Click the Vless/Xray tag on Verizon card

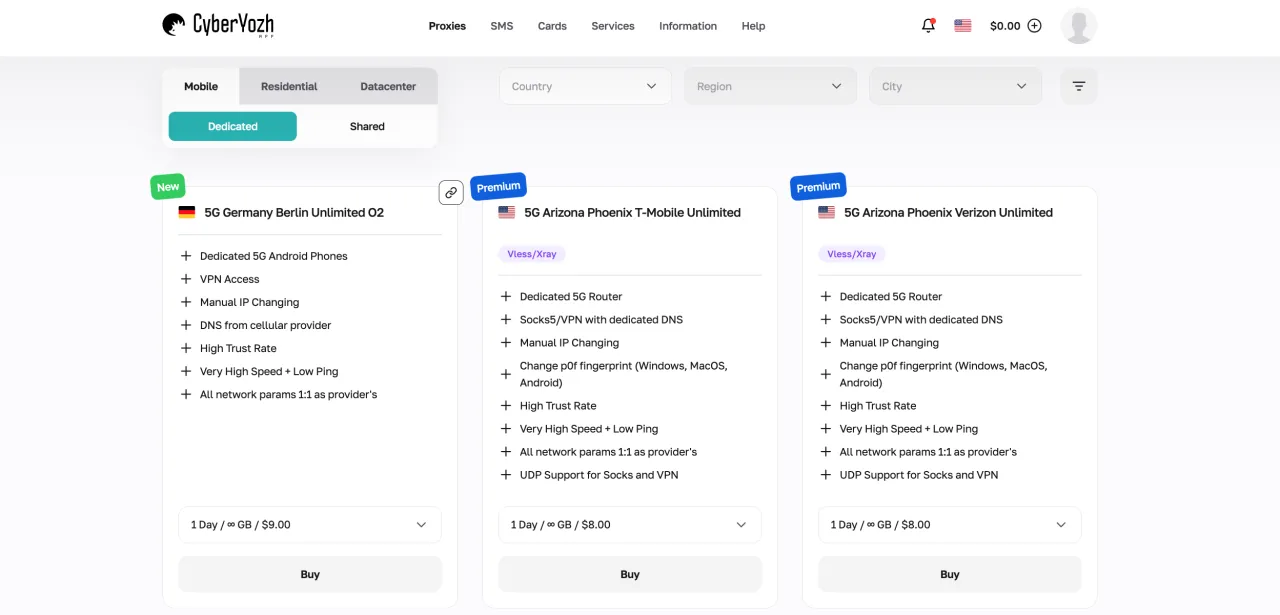coord(852,254)
